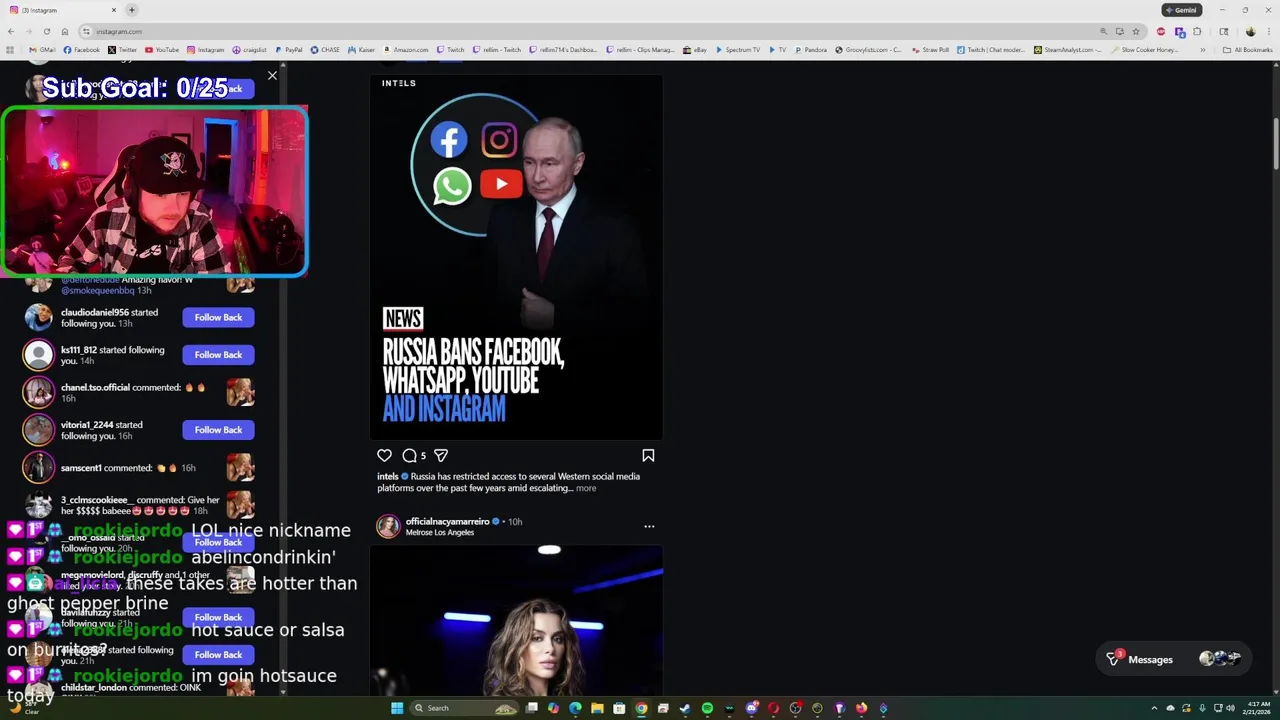Open the SteamAnalyst.com bookmark
The height and width of the screenshot is (720, 1280).
[x=1068, y=49]
